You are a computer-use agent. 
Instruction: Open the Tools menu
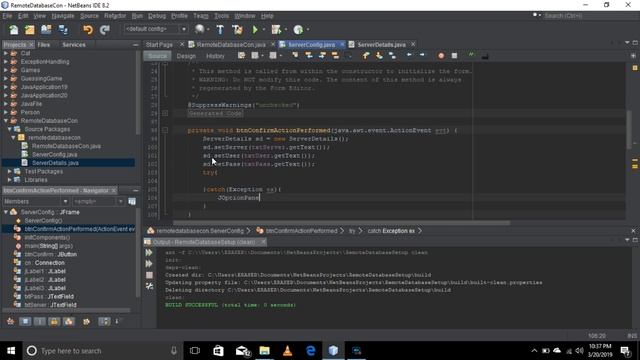pyautogui.click(x=222, y=16)
